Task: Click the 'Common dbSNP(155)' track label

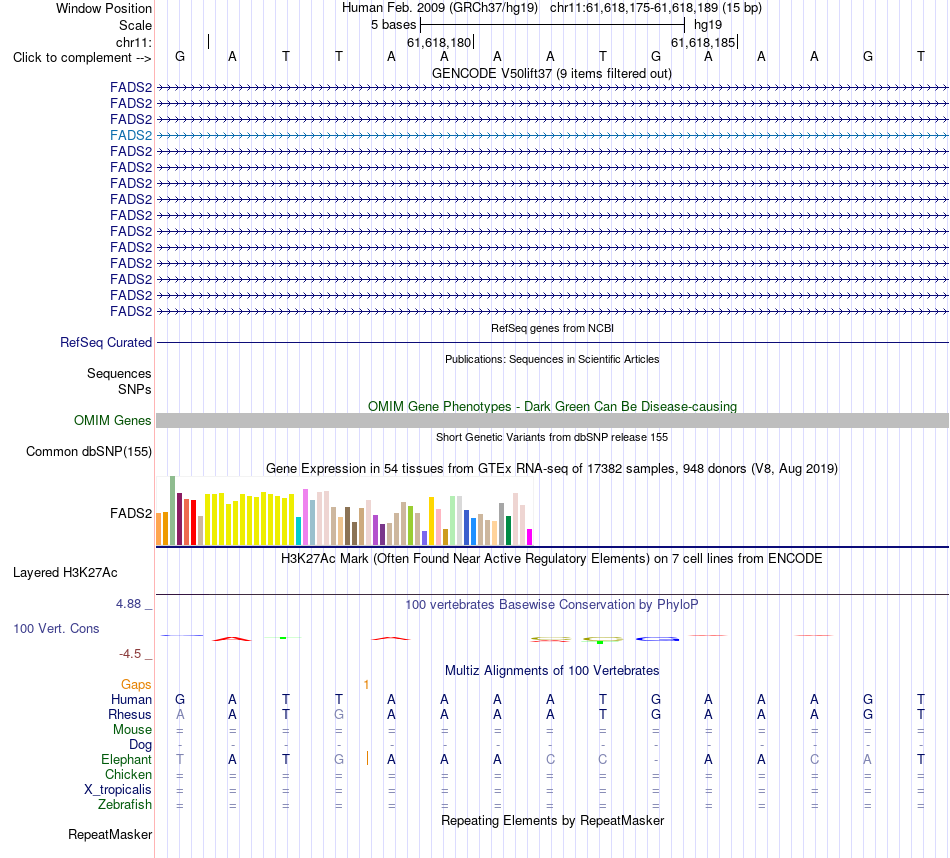Action: (89, 451)
